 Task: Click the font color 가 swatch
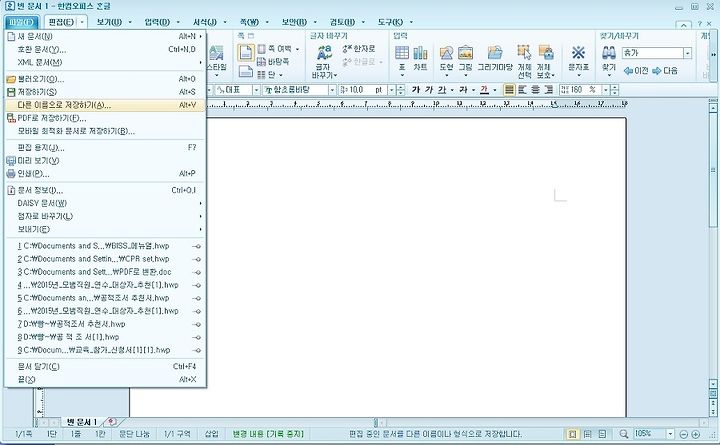pos(484,90)
